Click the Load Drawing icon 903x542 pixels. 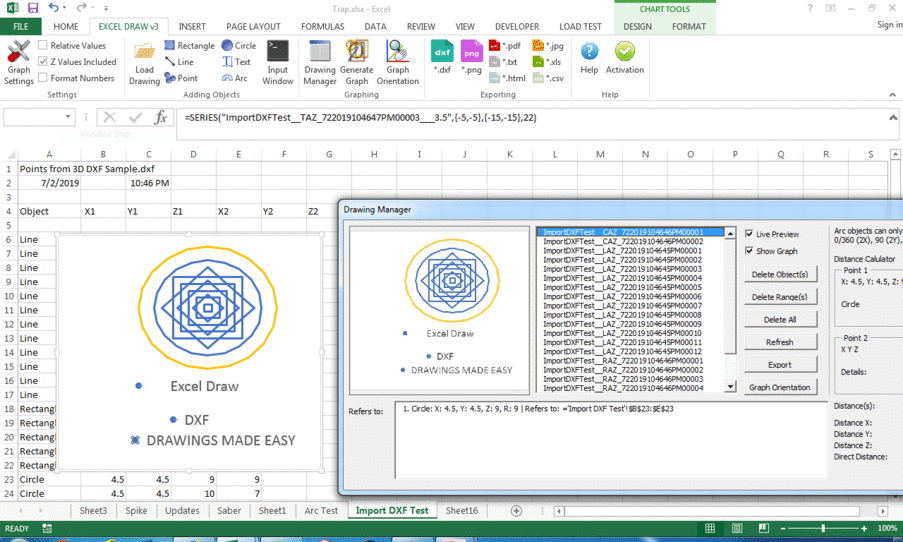(x=144, y=63)
